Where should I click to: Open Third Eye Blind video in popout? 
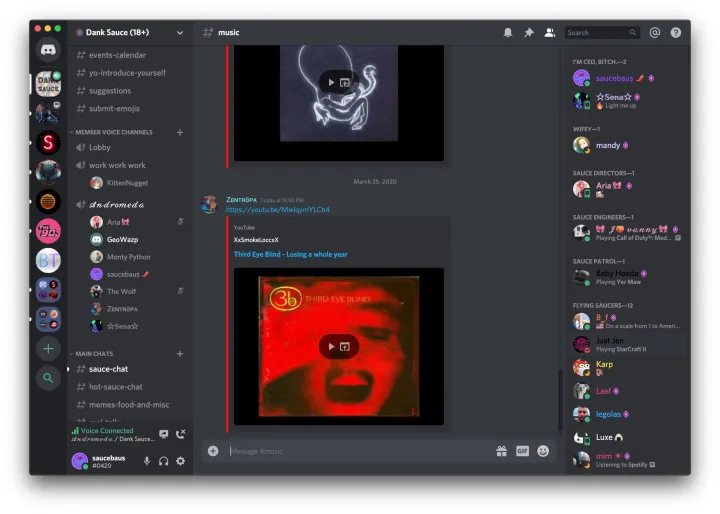[x=345, y=346]
